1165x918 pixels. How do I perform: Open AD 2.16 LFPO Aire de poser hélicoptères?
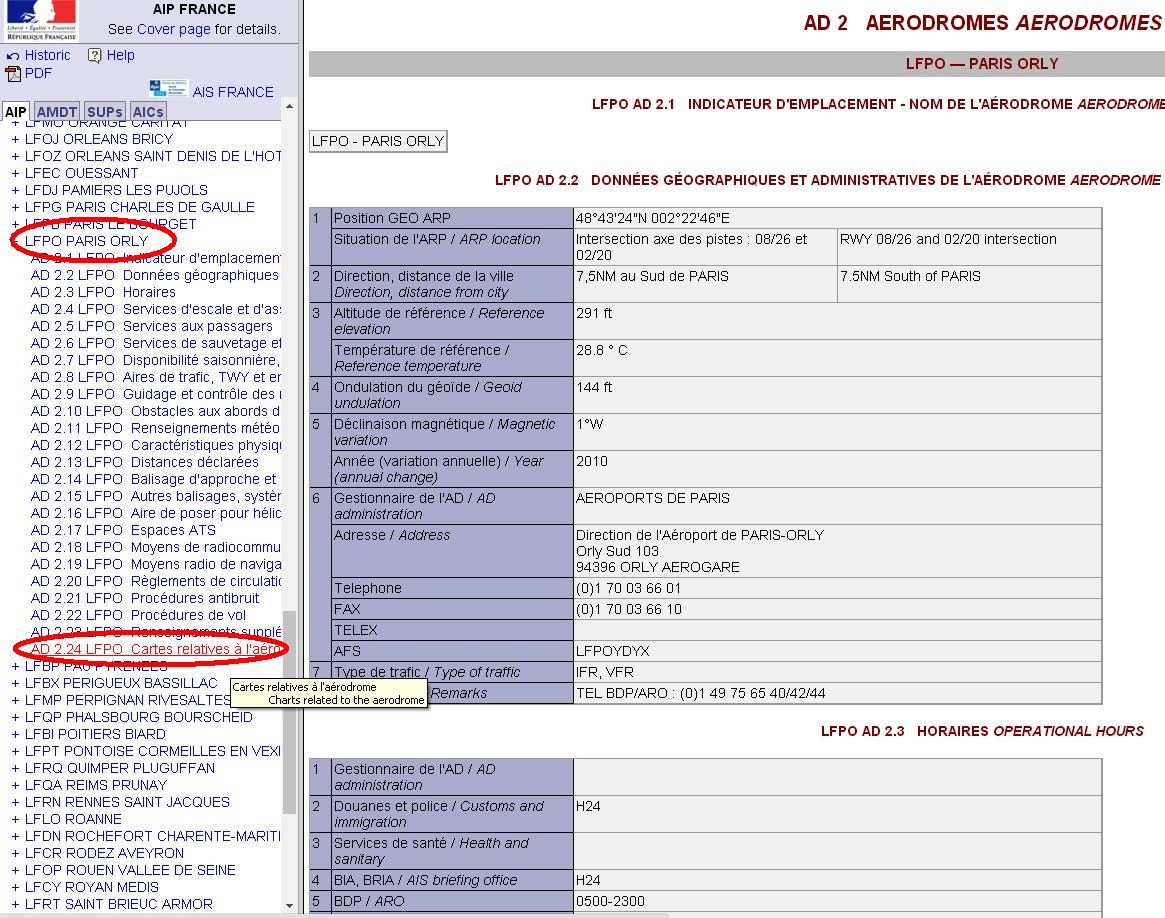click(155, 513)
